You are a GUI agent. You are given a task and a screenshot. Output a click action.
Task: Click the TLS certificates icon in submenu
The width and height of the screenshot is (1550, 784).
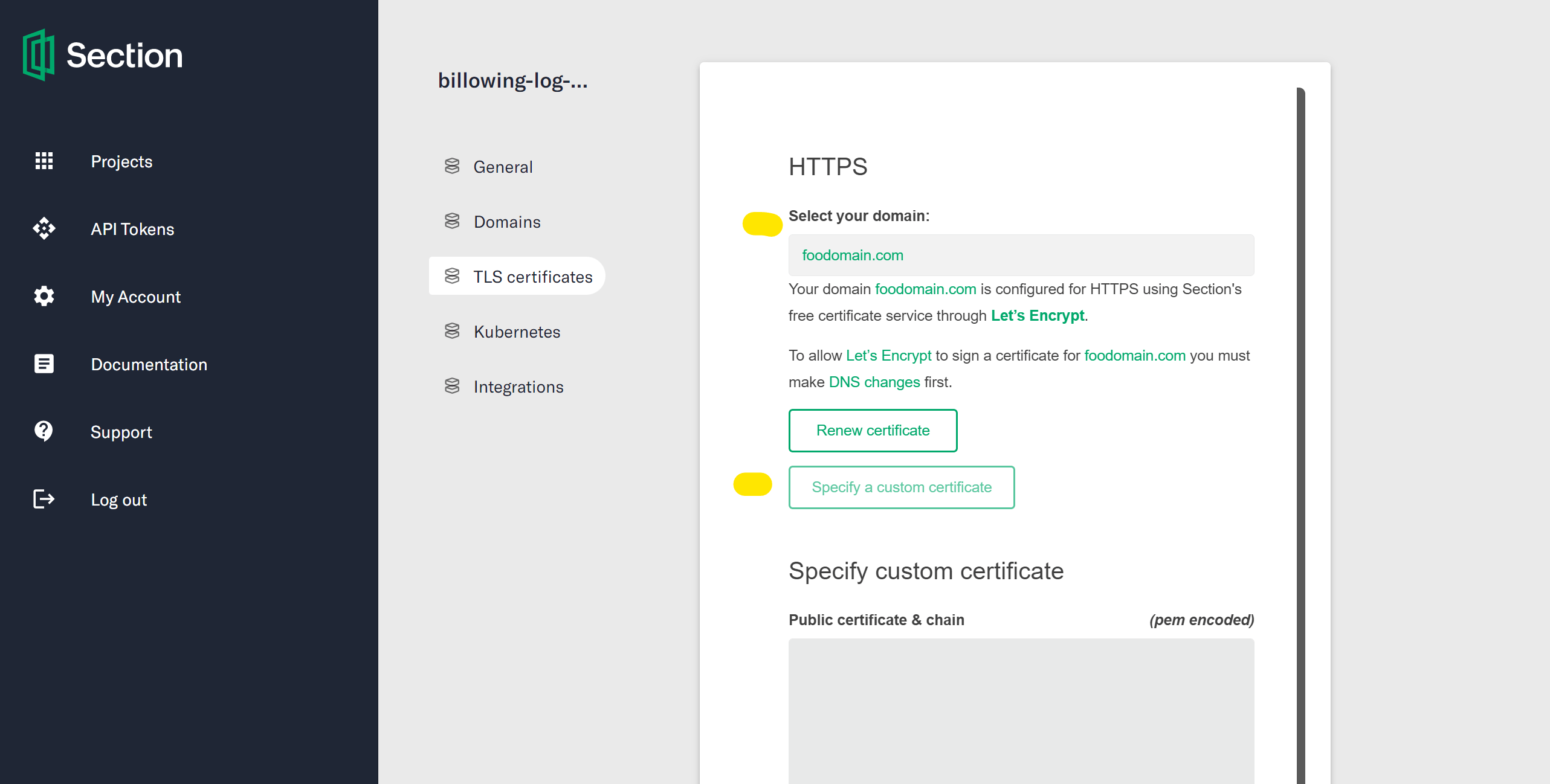pos(453,276)
